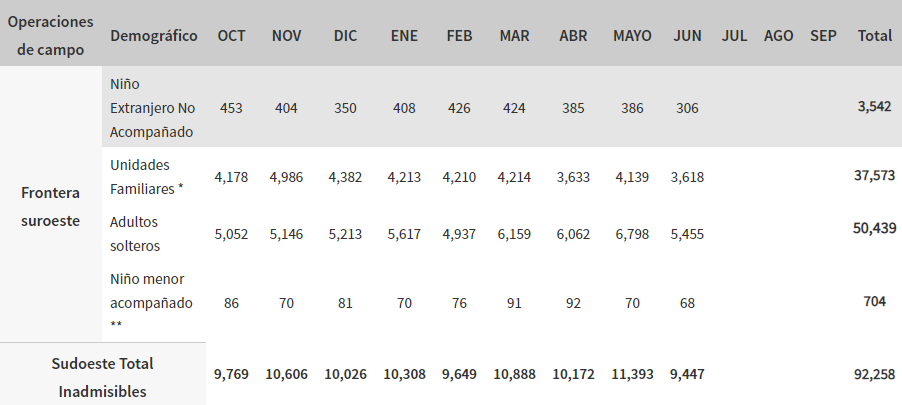902x405 pixels.
Task: Click the total value 92,258
Action: [874, 375]
